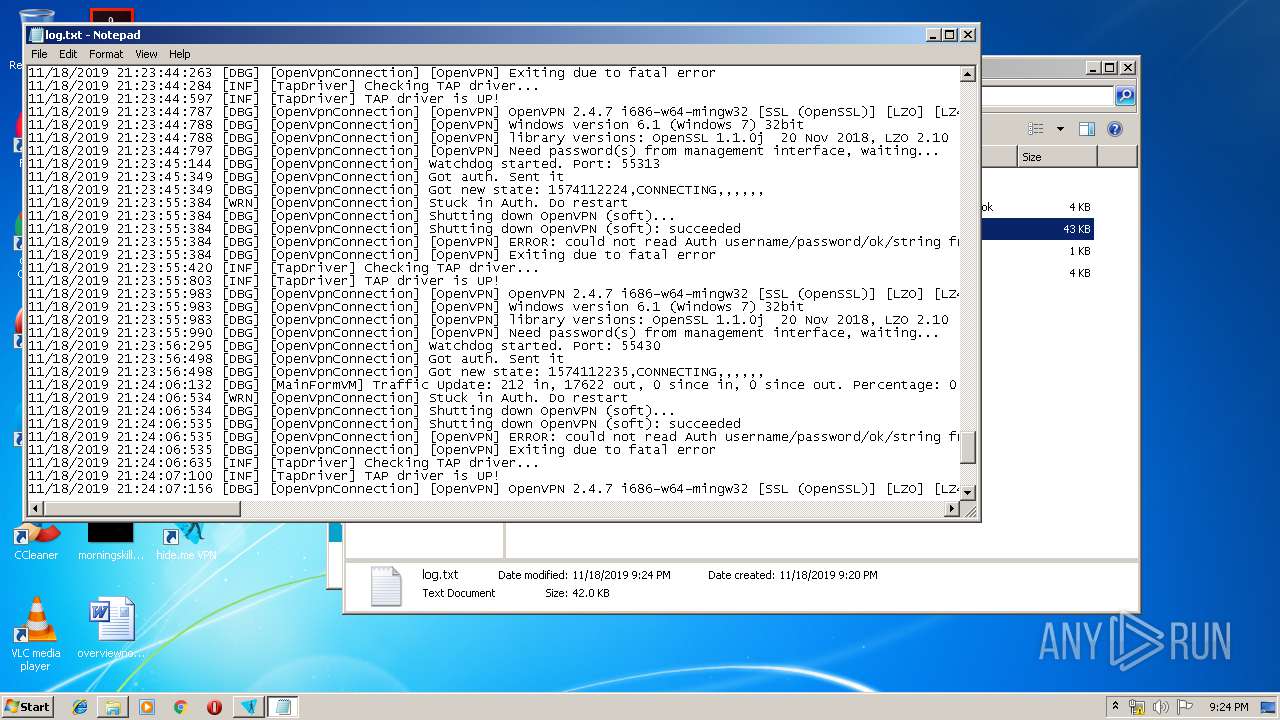1280x720 pixels.
Task: Open Internet Explorer from taskbar
Action: (x=80, y=707)
